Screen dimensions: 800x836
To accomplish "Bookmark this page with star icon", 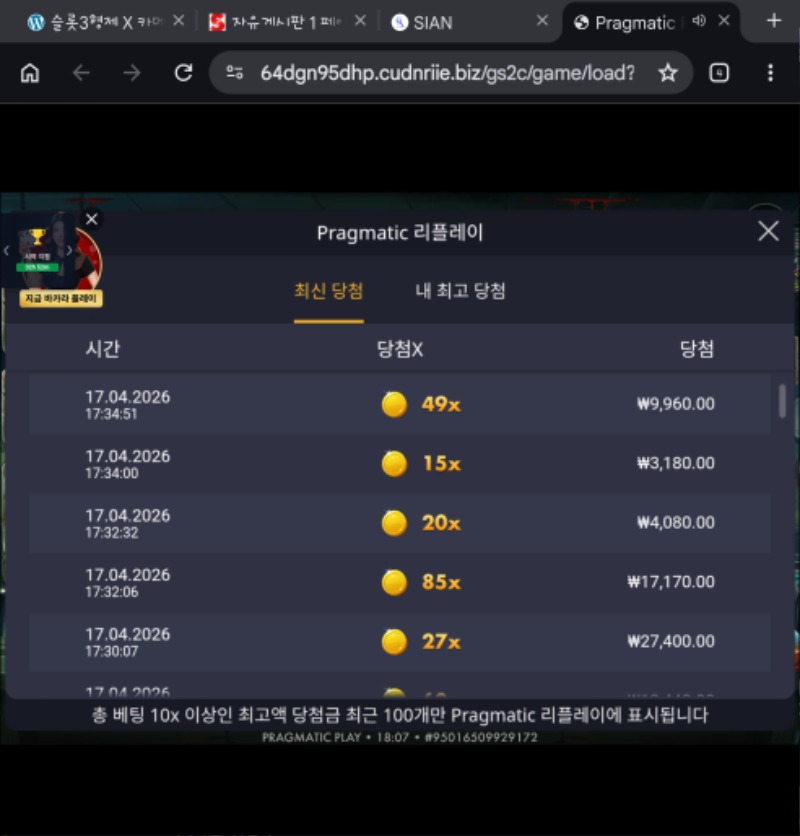I will [668, 73].
